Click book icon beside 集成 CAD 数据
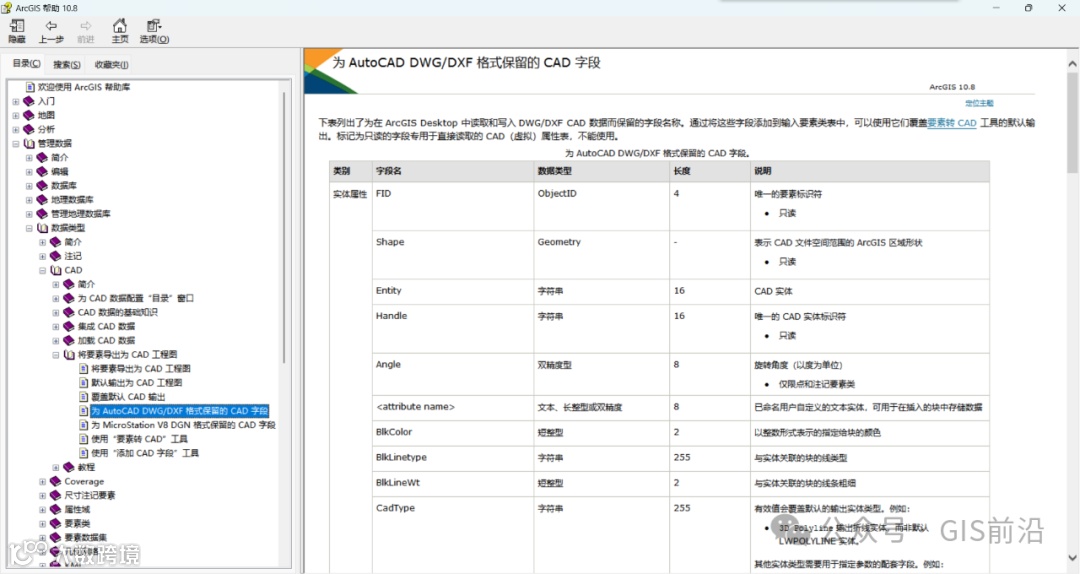This screenshot has width=1080, height=574. coord(69,327)
